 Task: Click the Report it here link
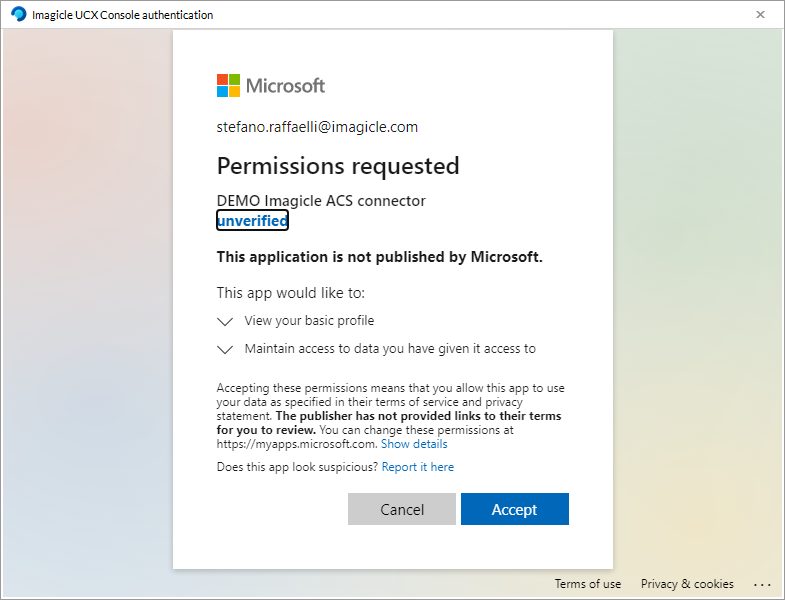(418, 467)
